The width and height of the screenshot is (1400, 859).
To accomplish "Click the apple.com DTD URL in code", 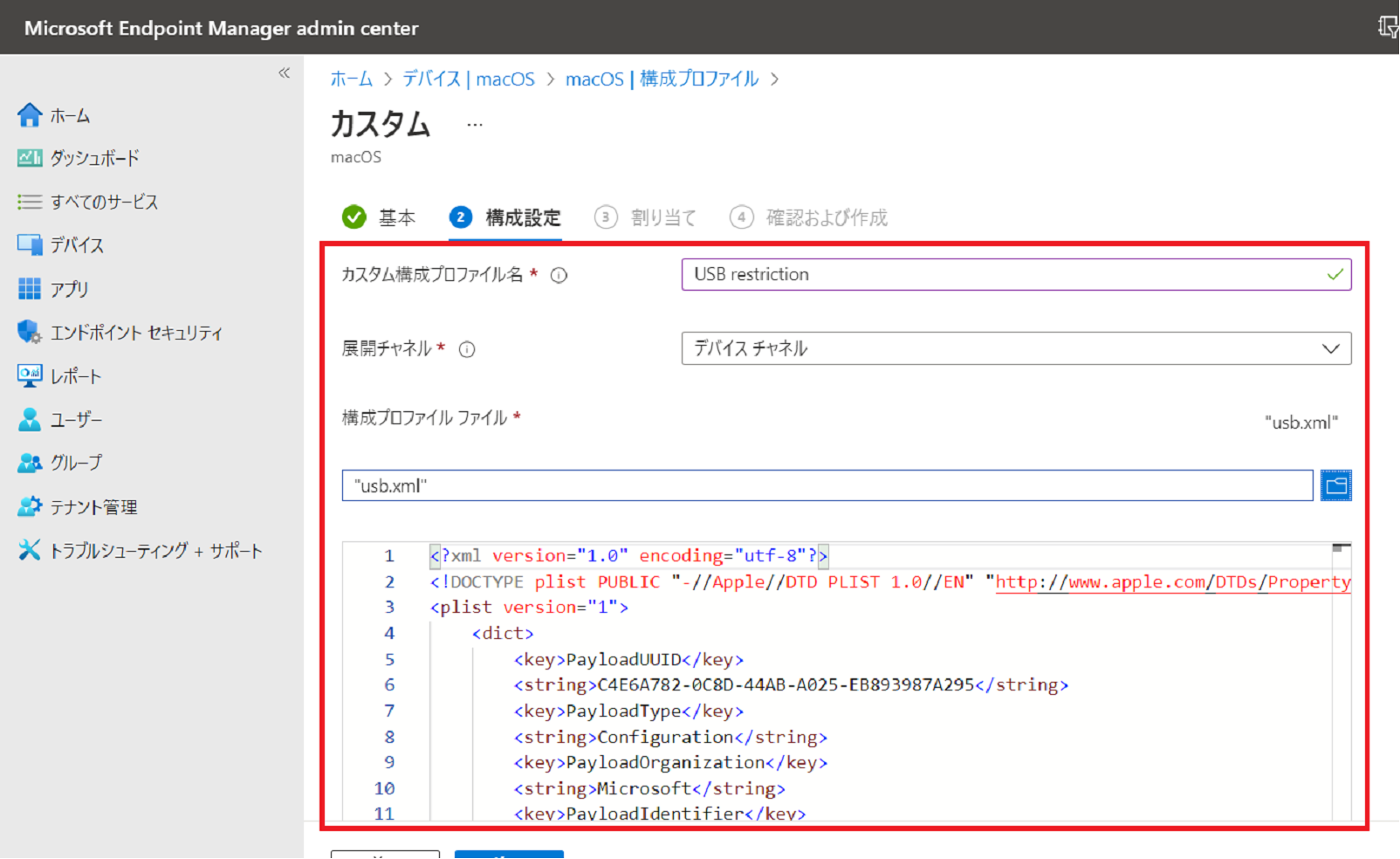I will click(1173, 582).
